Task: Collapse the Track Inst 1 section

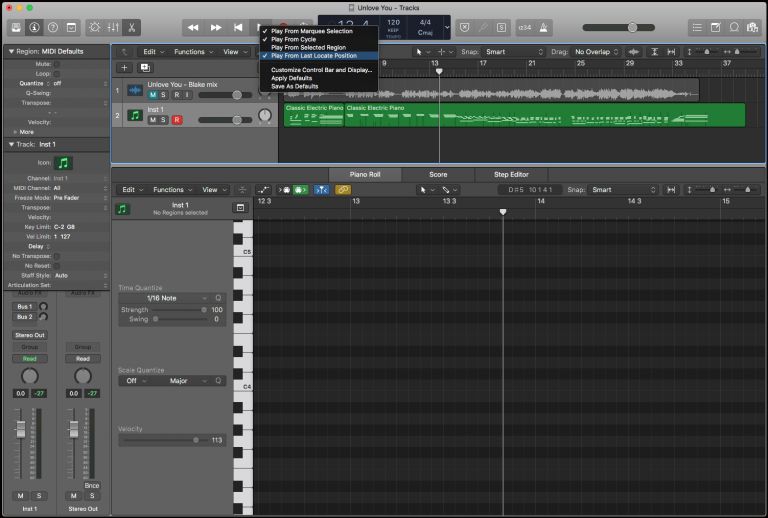Action: [11, 144]
